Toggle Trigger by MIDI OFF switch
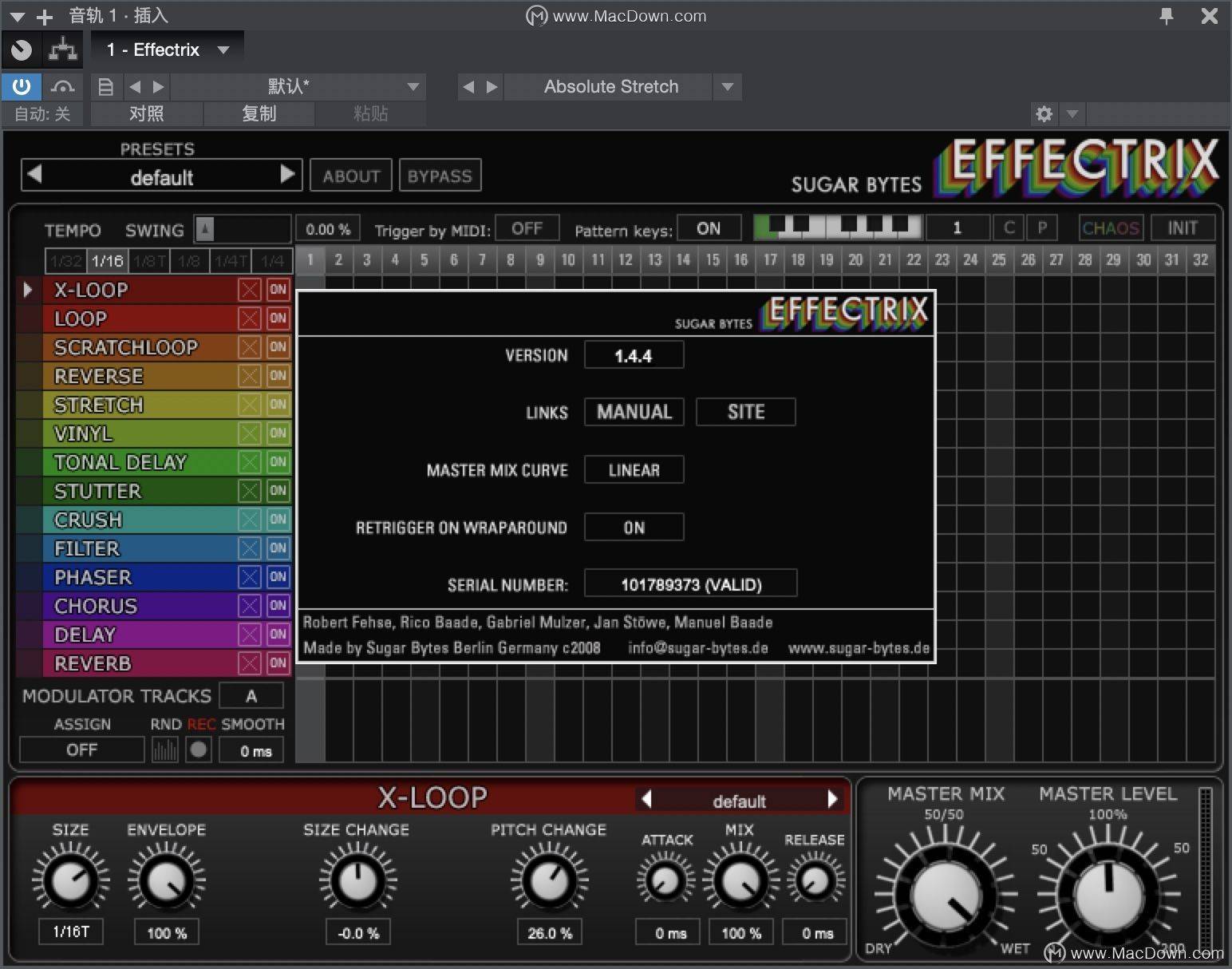The height and width of the screenshot is (969, 1232). pyautogui.click(x=527, y=229)
